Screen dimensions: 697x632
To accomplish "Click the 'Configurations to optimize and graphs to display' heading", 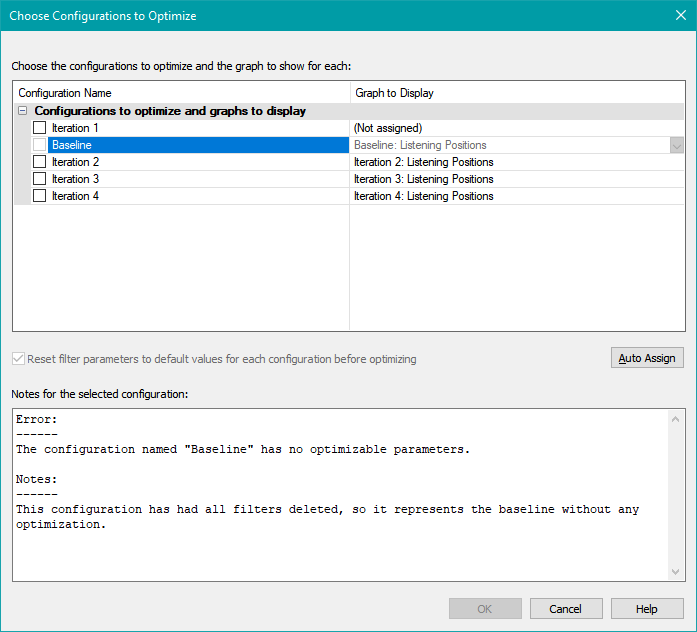I will coord(170,111).
